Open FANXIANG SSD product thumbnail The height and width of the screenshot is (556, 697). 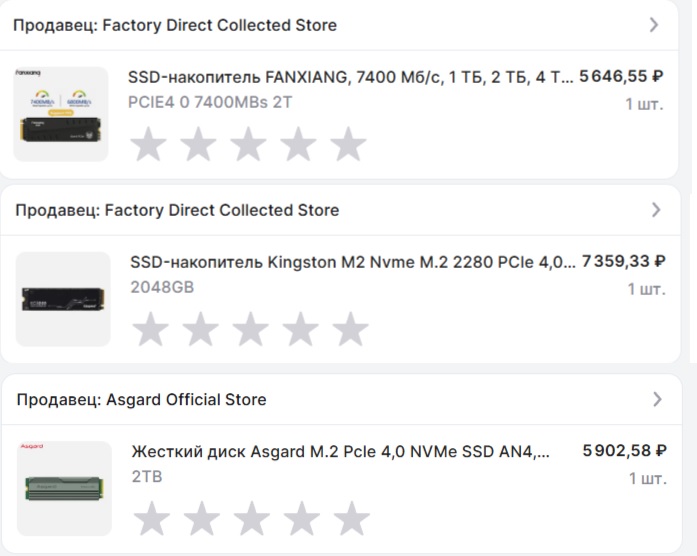pyautogui.click(x=61, y=114)
